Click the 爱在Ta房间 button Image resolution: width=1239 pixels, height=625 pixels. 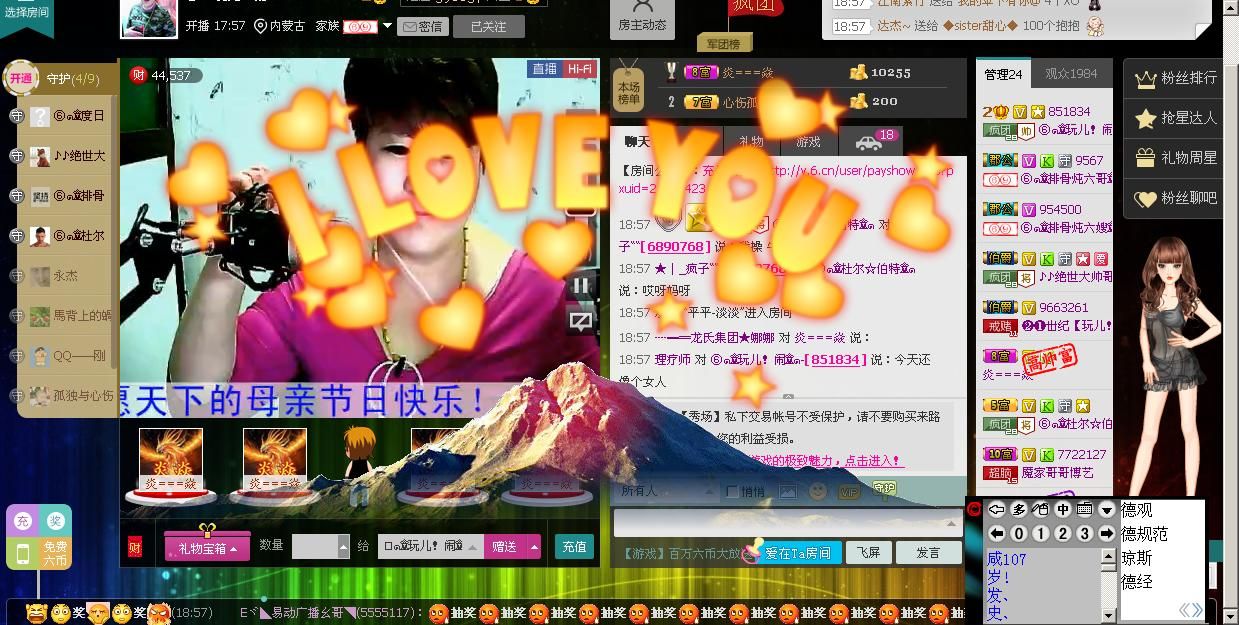[x=797, y=553]
